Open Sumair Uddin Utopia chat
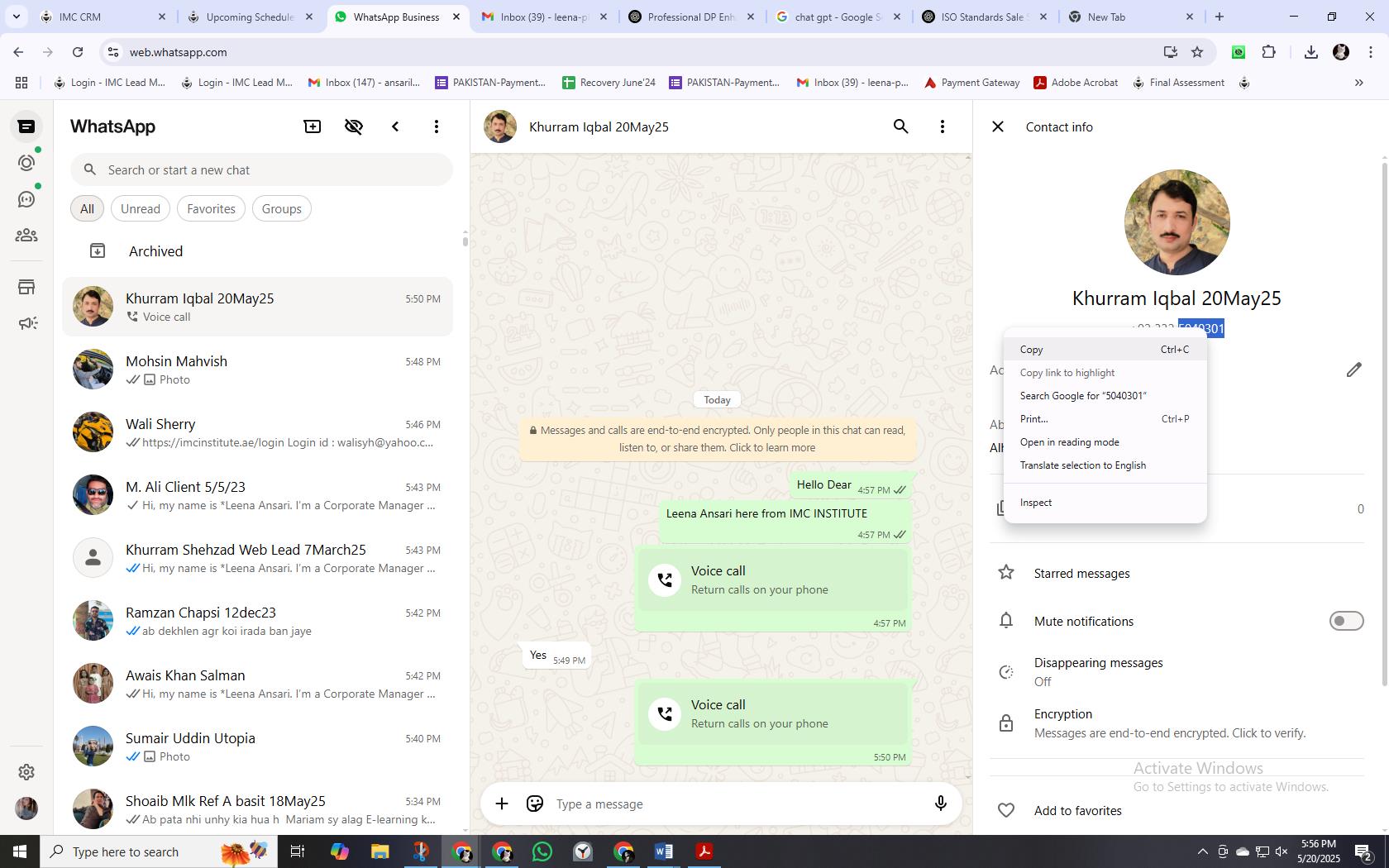Viewport: 1389px width, 868px height. pyautogui.click(x=257, y=746)
